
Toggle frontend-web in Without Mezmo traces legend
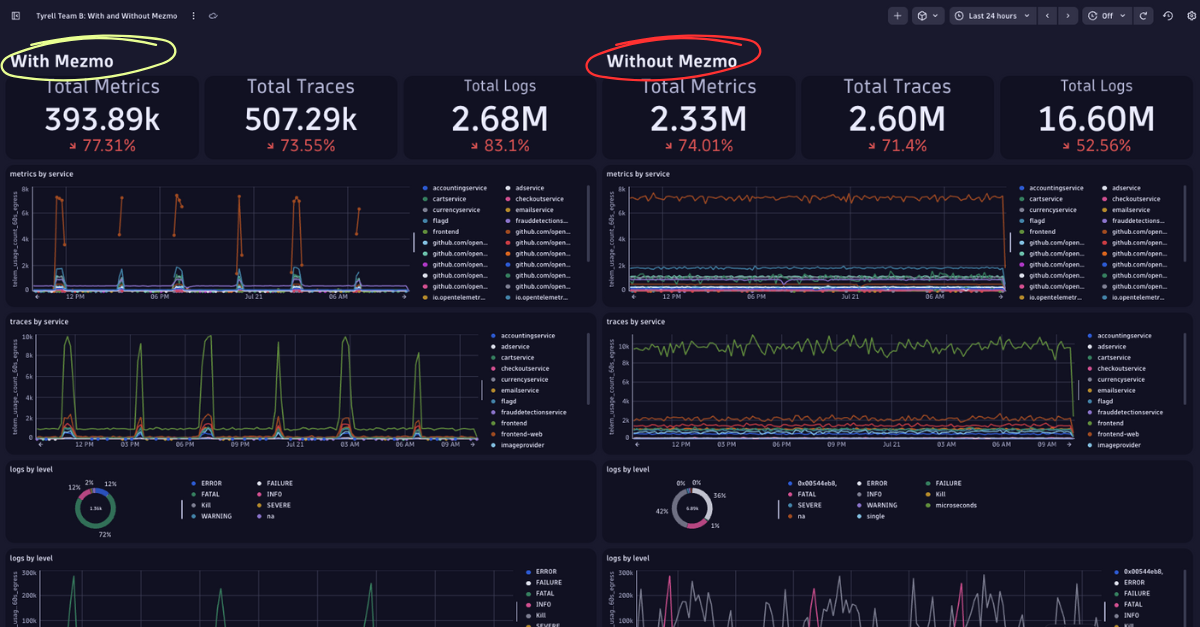[1119, 434]
